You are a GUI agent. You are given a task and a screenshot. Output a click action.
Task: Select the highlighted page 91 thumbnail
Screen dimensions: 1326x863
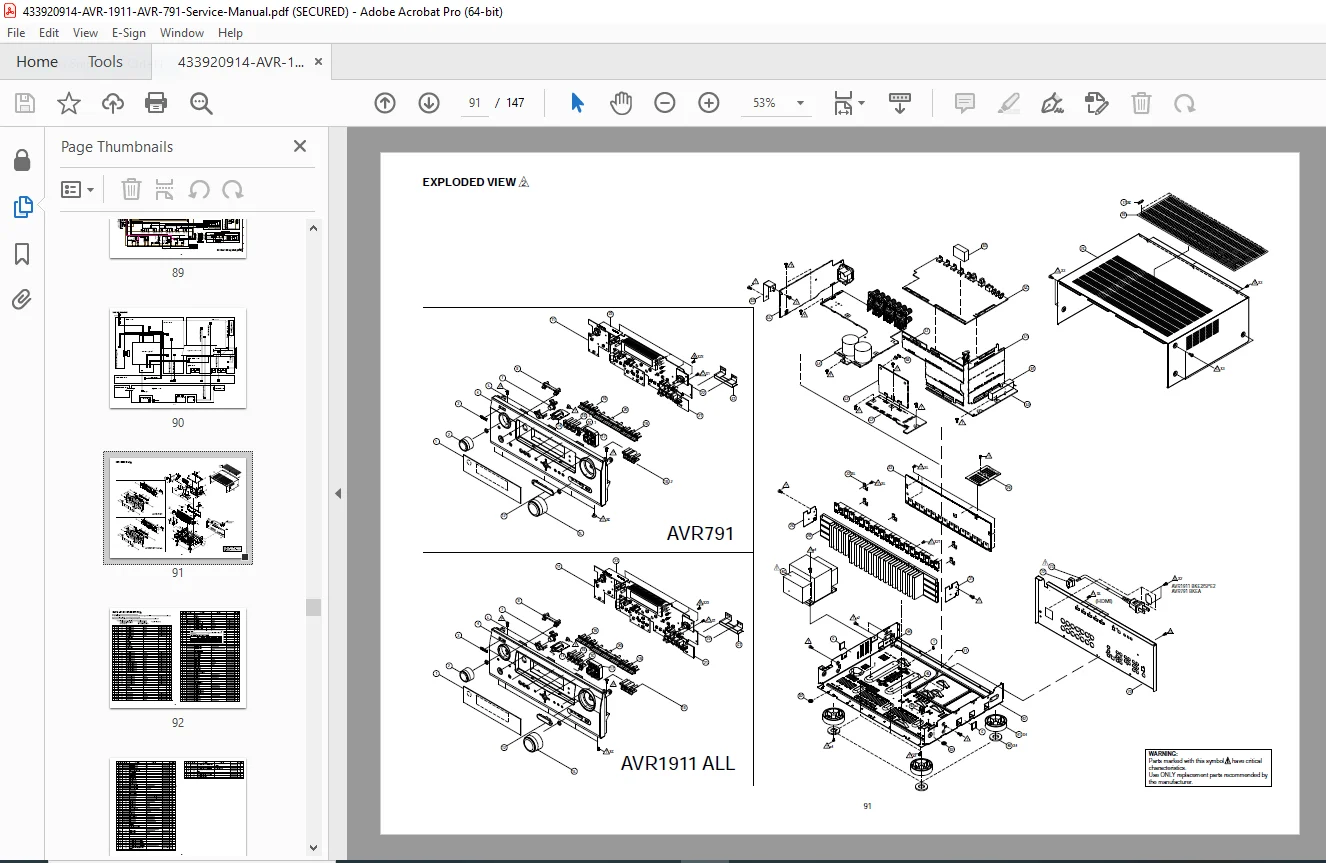point(178,508)
